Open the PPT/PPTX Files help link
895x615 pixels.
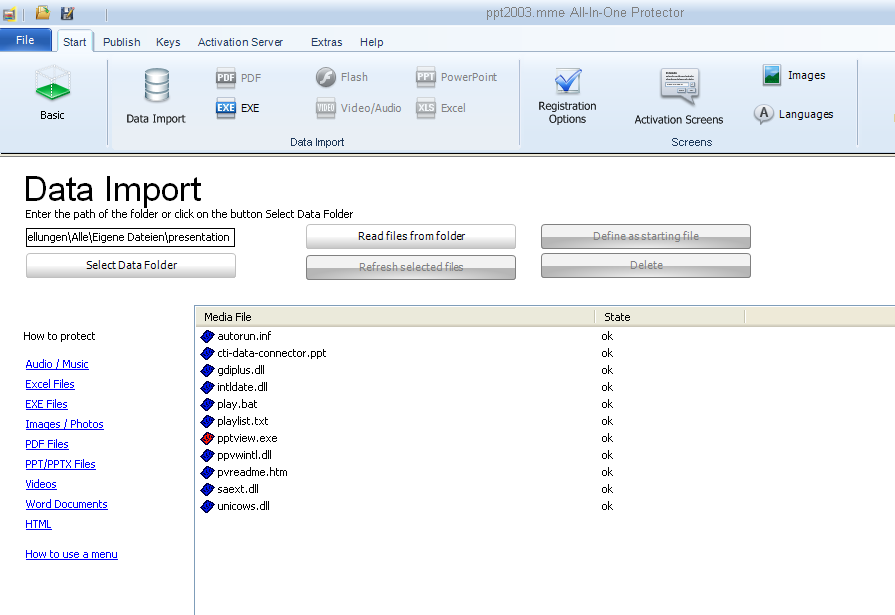click(x=60, y=464)
